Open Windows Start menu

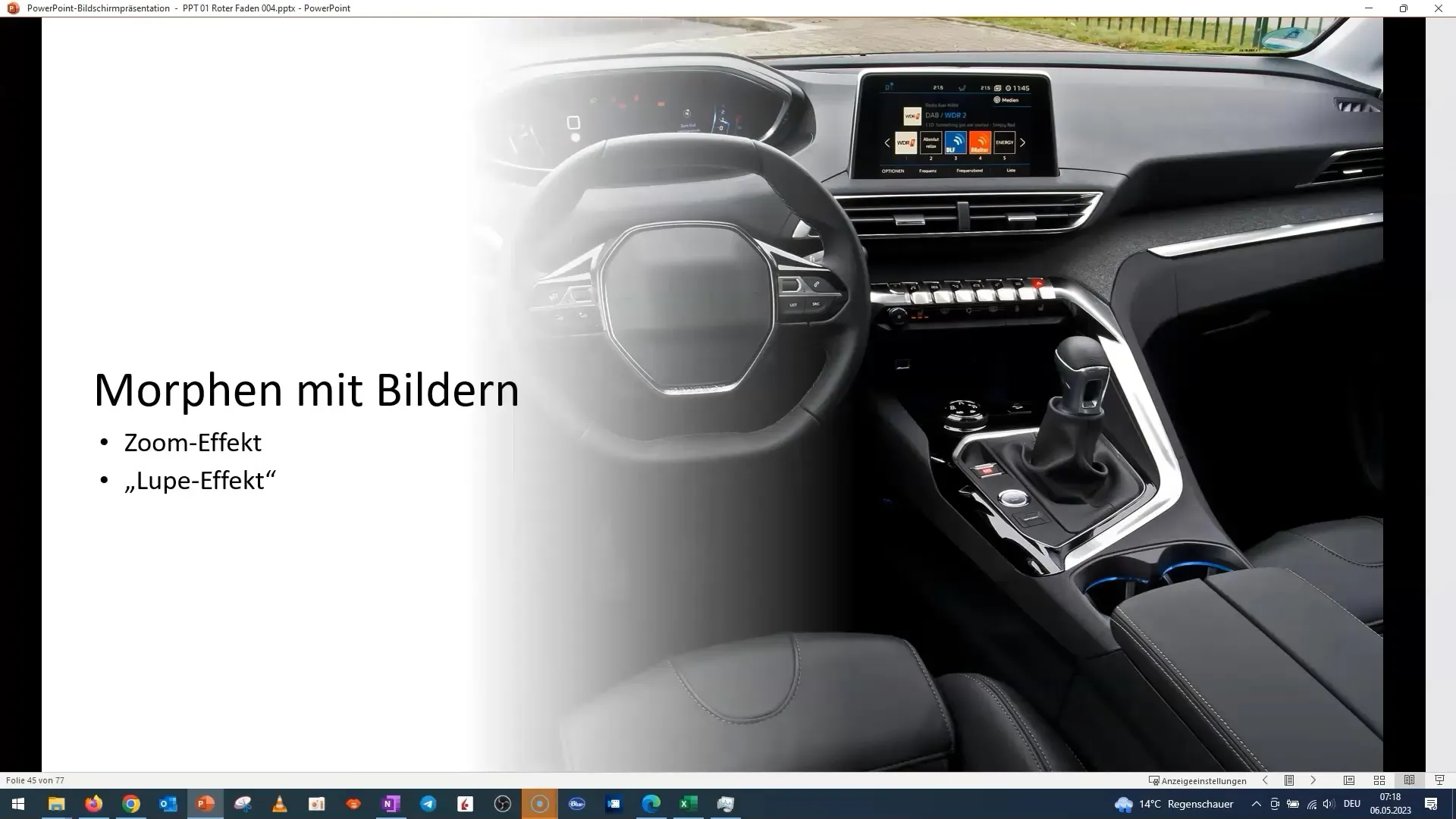[18, 804]
